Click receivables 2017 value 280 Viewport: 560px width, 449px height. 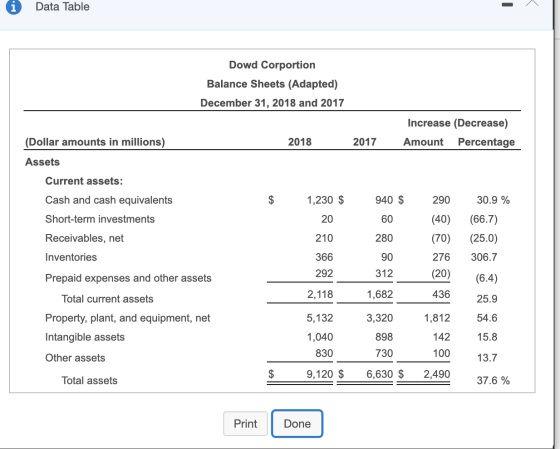tap(384, 238)
